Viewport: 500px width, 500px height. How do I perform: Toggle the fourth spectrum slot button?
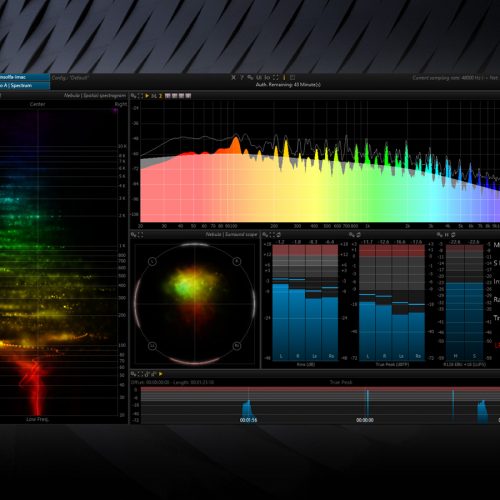[x=188, y=96]
